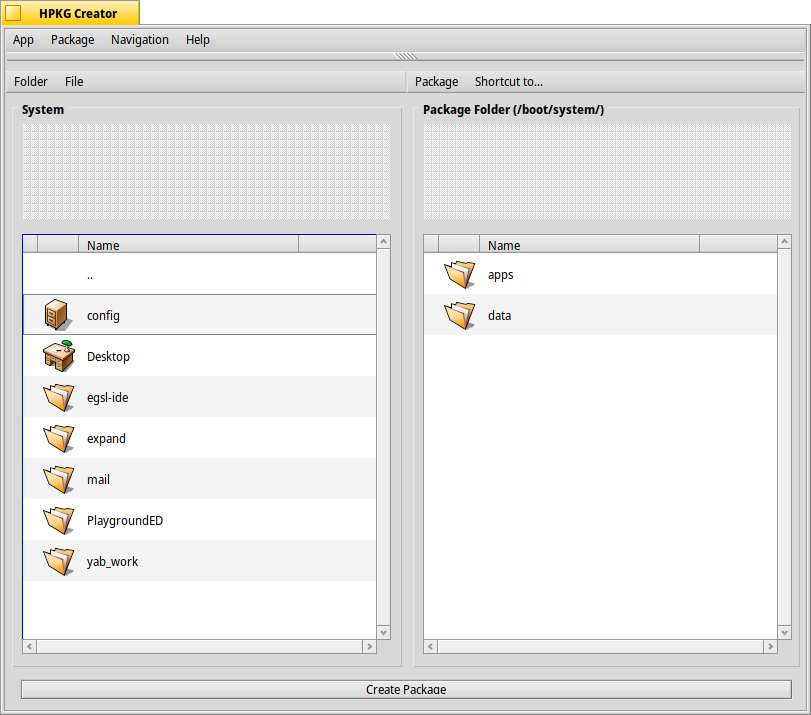Expand the Folder menu in System pane
The width and height of the screenshot is (811, 715).
[x=31, y=82]
